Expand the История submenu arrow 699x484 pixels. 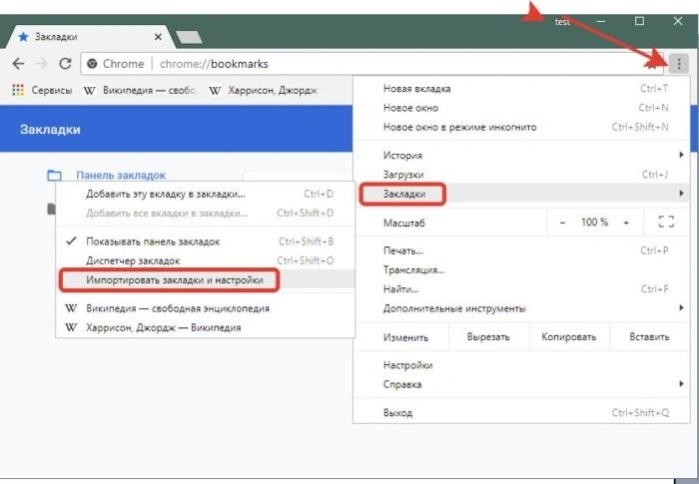click(681, 155)
